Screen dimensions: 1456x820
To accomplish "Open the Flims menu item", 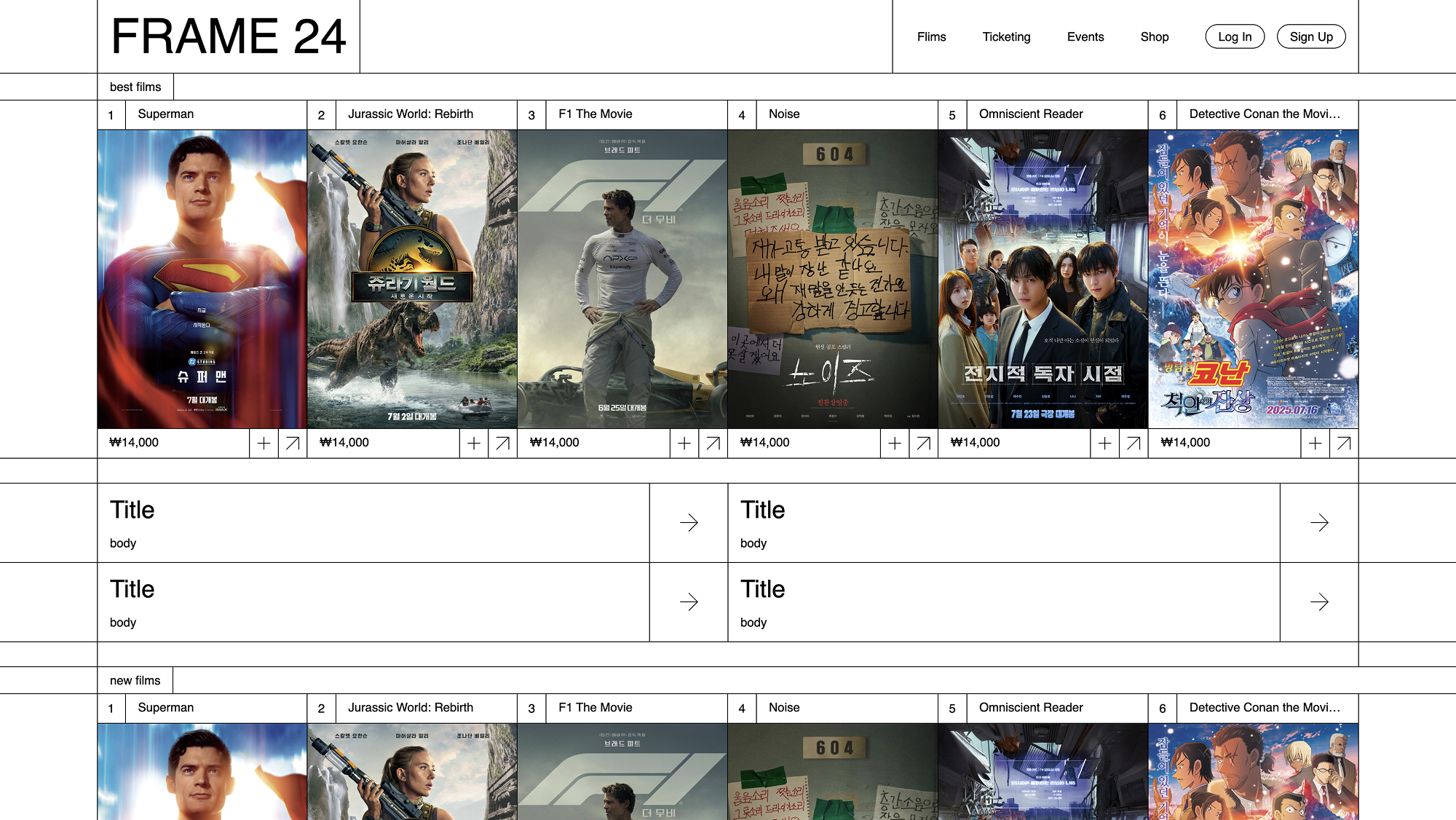I will [x=932, y=37].
